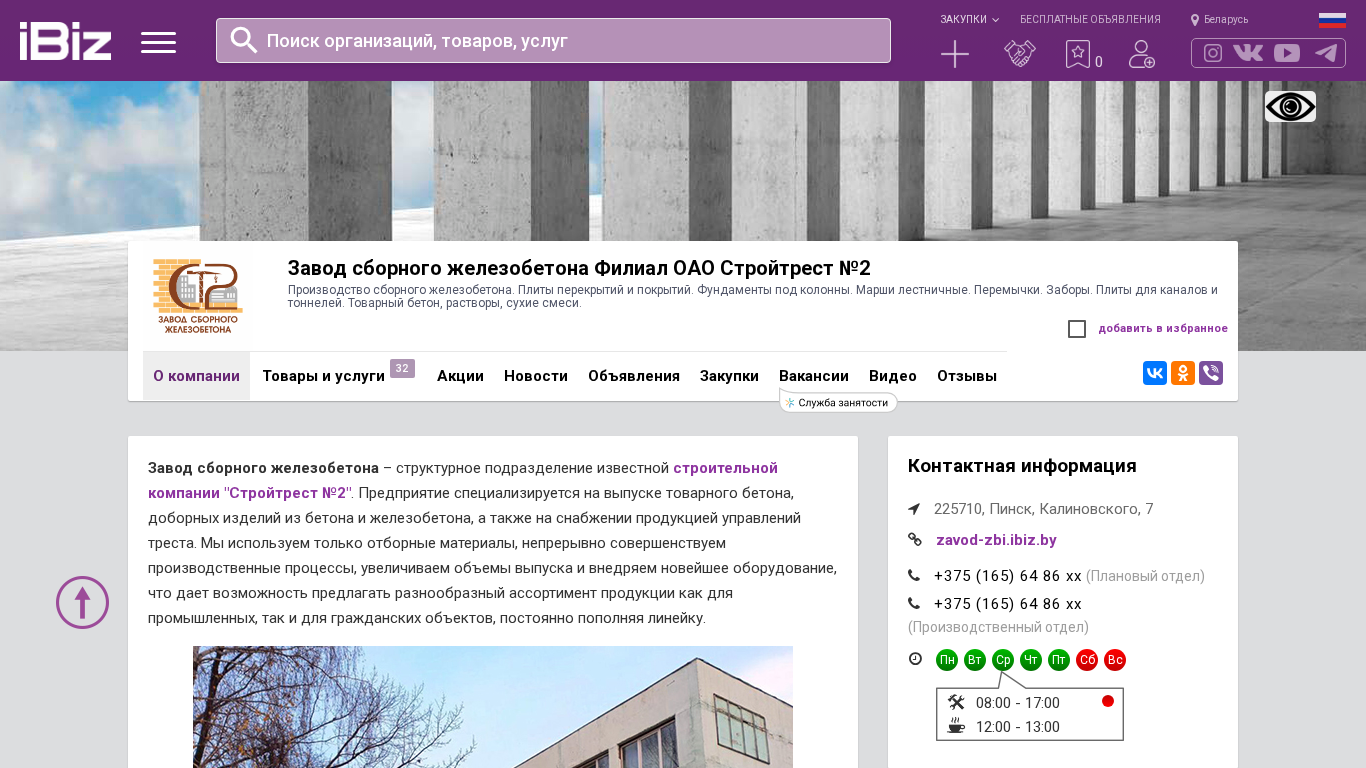The width and height of the screenshot is (1366, 768).
Task: Open favorites star bookmark icon
Action: pos(1078,54)
